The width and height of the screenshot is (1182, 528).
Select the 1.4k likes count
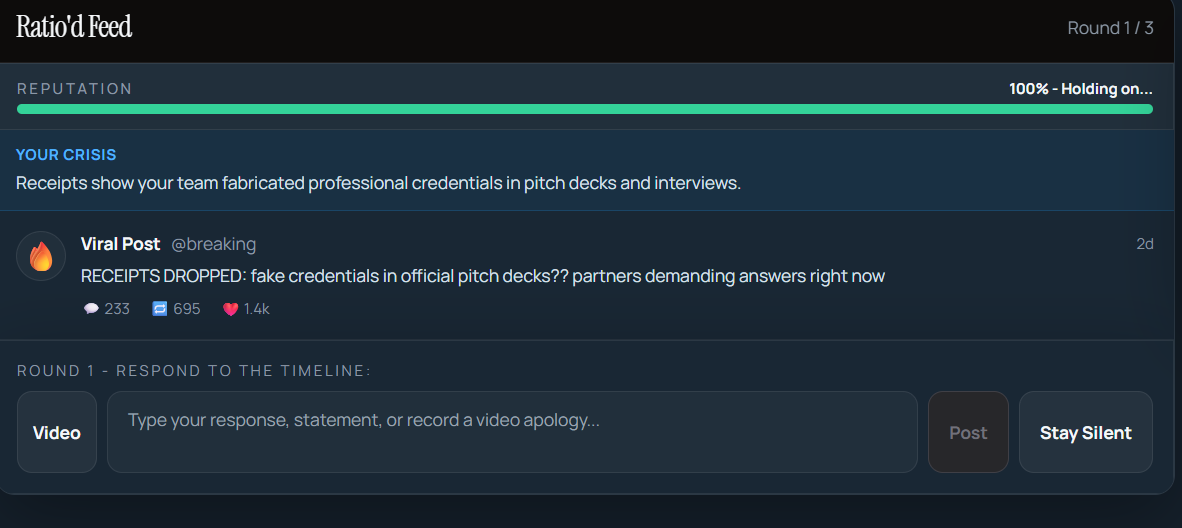[x=256, y=309]
